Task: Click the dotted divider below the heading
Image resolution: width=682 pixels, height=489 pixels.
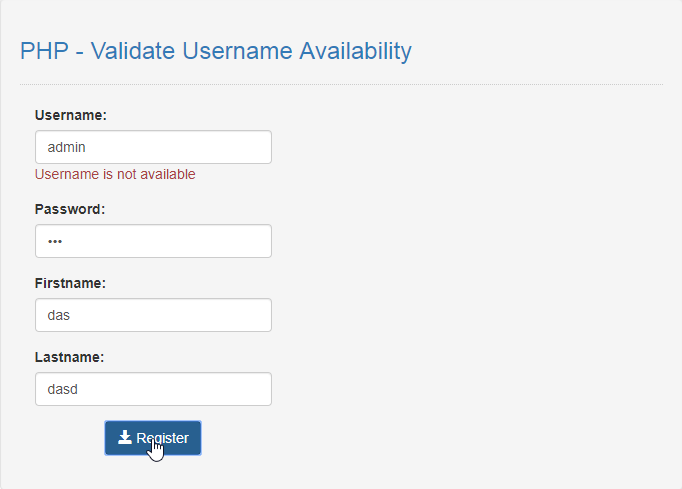Action: click(341, 84)
